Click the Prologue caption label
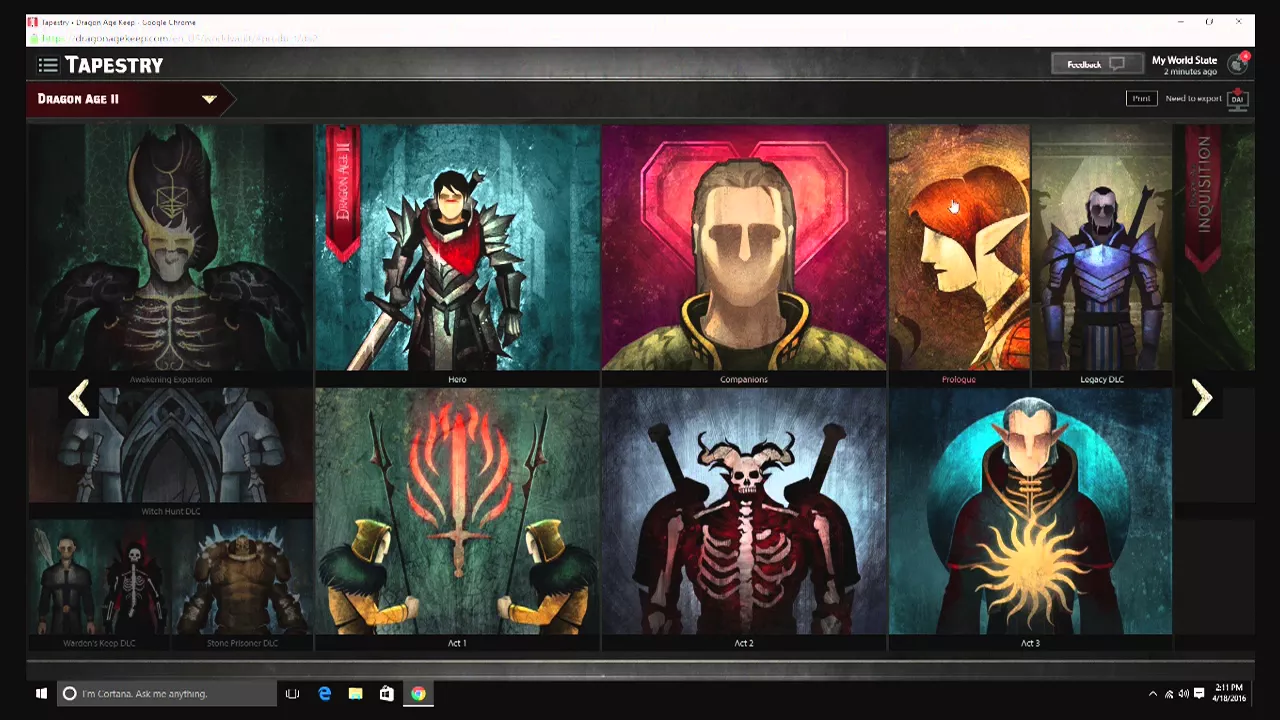 click(958, 380)
